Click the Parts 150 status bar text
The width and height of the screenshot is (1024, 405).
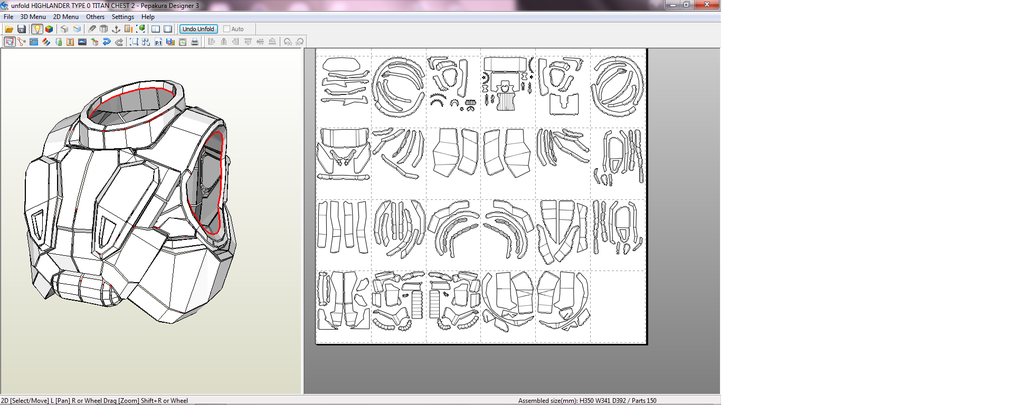(643, 400)
